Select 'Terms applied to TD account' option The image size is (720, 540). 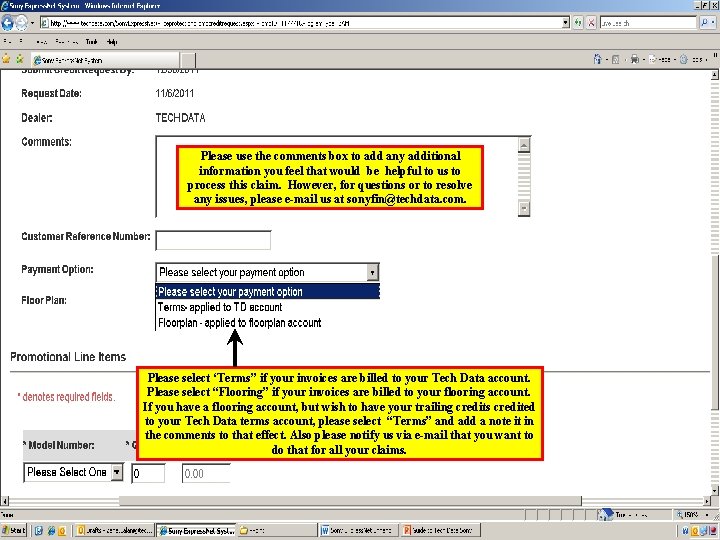point(220,307)
